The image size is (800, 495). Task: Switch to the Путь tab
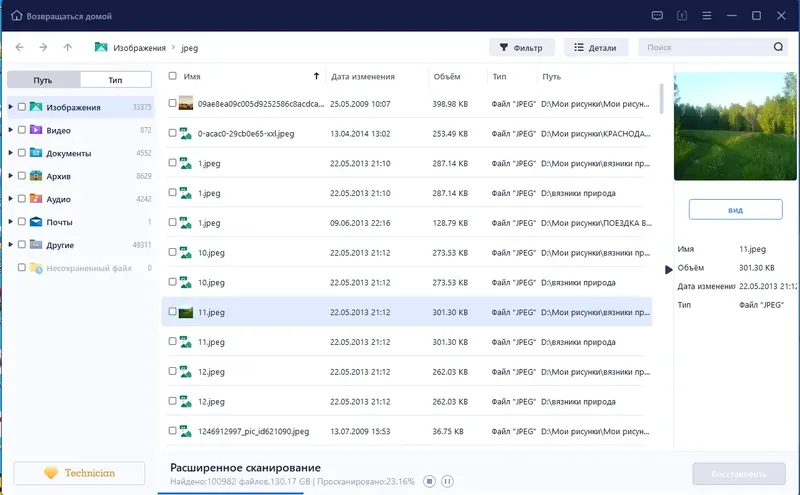click(43, 80)
